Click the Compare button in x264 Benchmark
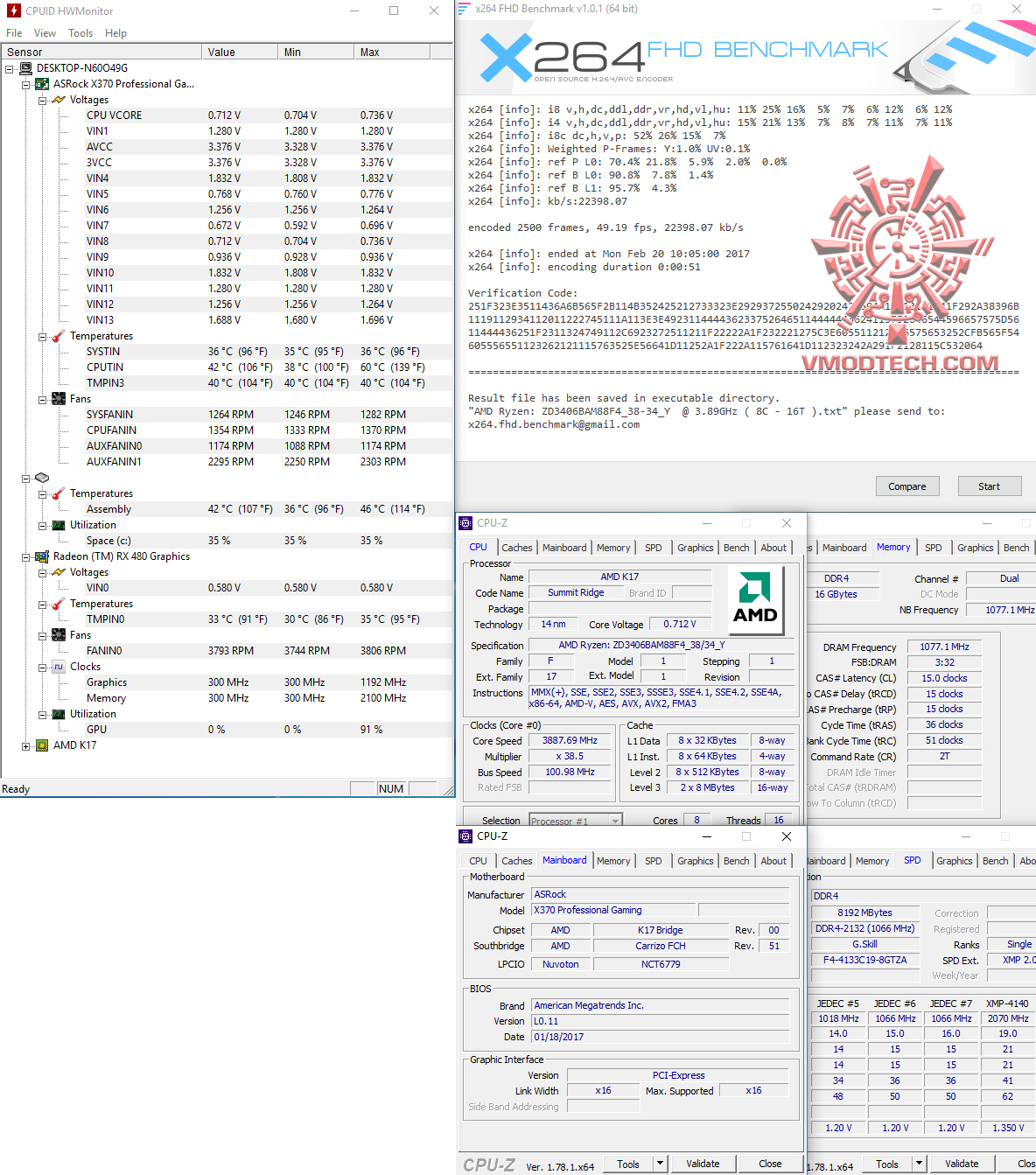Screen dimensions: 1036x1175 pyautogui.click(x=907, y=486)
